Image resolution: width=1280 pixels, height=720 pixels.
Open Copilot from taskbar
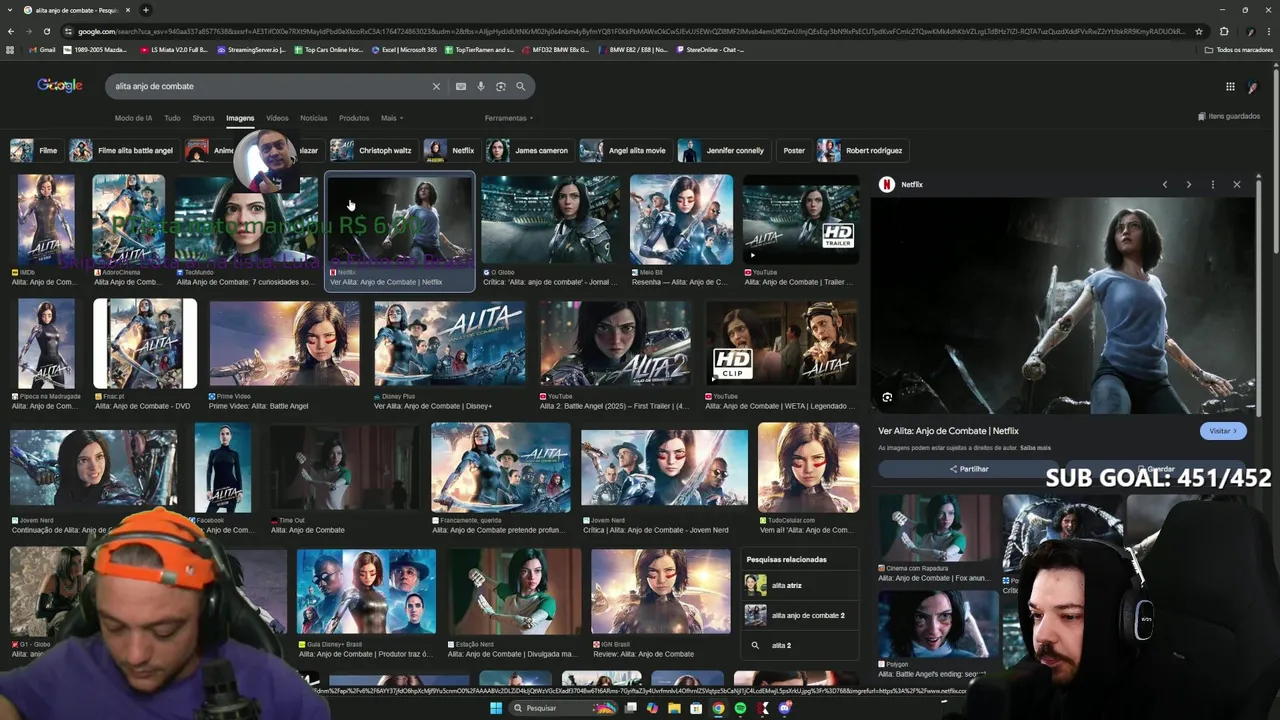pos(652,708)
